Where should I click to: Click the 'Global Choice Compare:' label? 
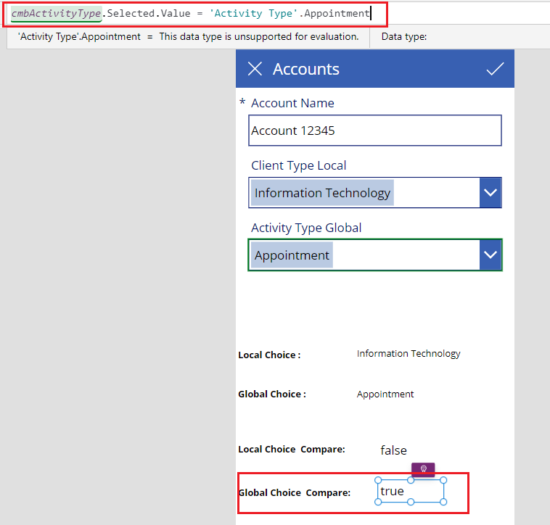pos(294,493)
